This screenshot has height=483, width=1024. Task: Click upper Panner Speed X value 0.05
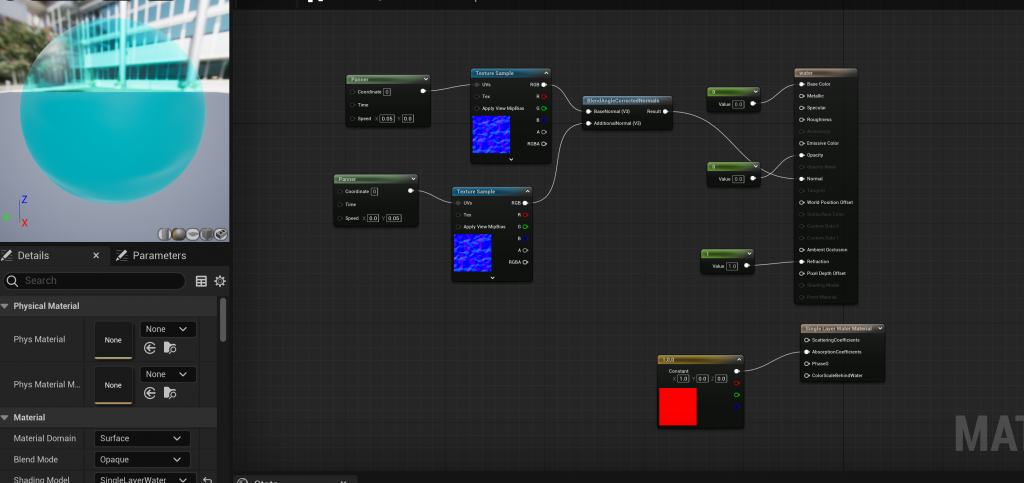click(x=387, y=119)
